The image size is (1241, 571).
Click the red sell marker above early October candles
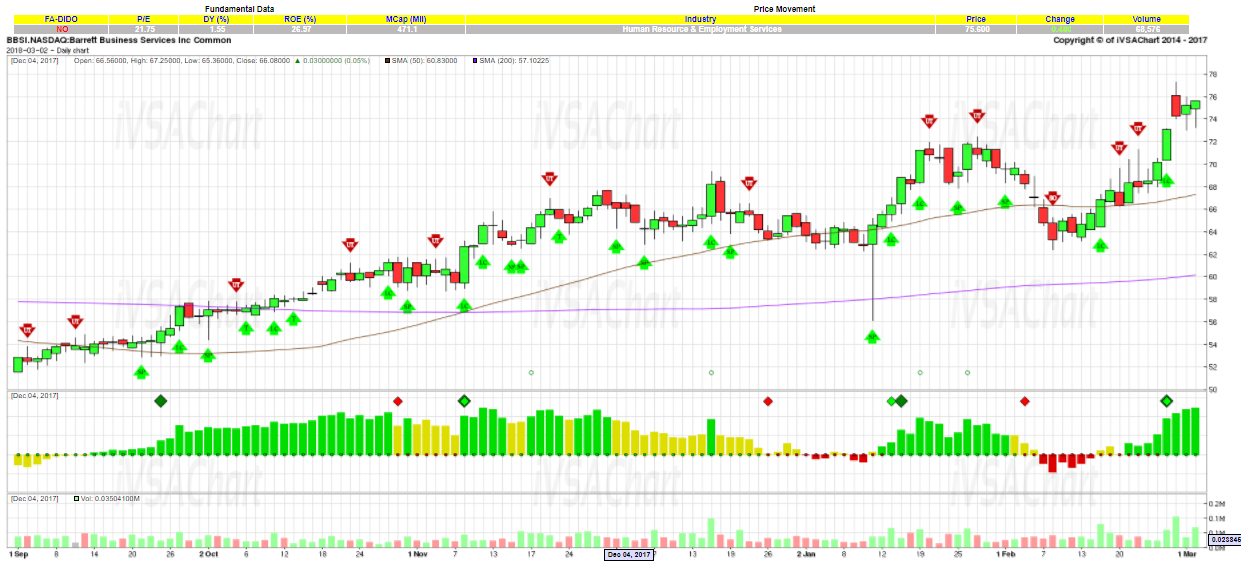(236, 284)
